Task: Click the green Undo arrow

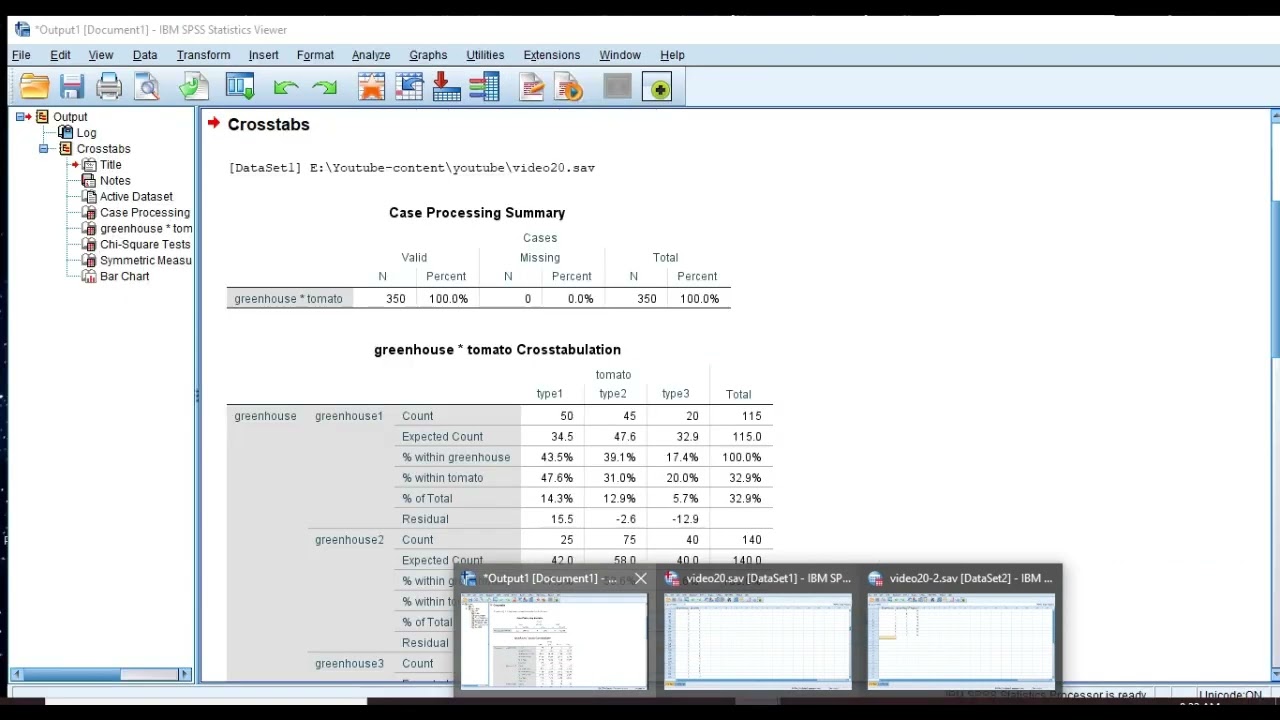Action: point(286,88)
